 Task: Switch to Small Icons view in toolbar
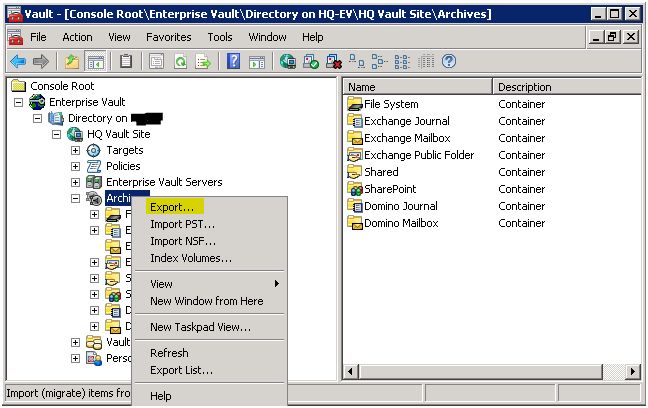click(379, 62)
